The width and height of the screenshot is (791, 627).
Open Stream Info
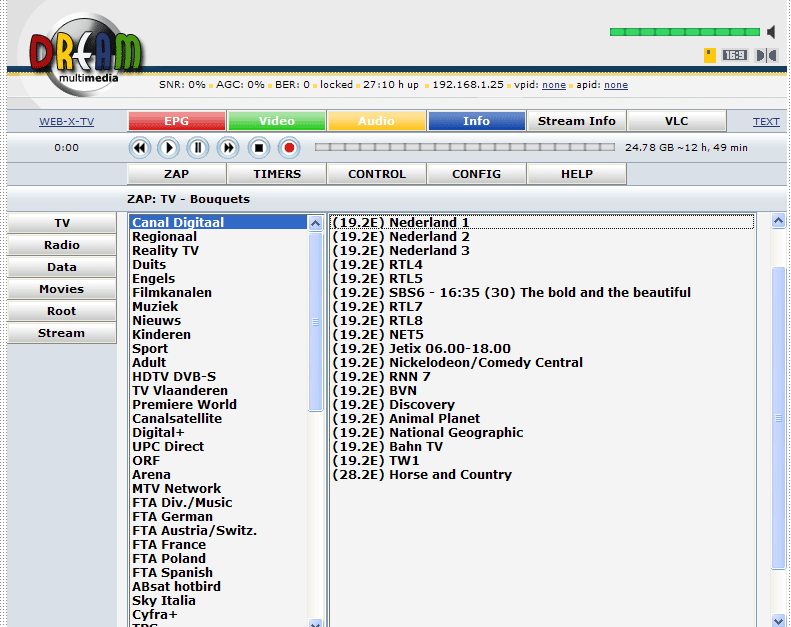pos(577,121)
